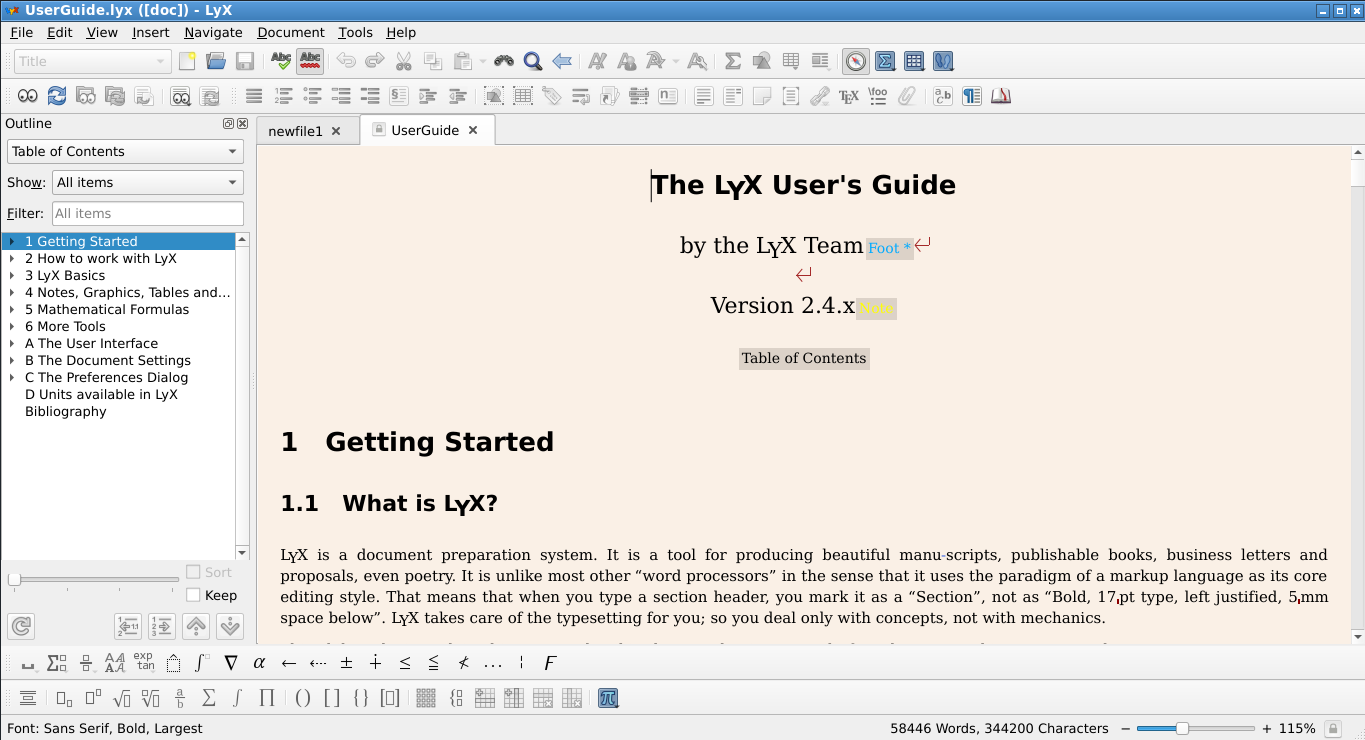Click the Greek alpha symbol icon
This screenshot has height=740, width=1365.
pyautogui.click(x=259, y=663)
